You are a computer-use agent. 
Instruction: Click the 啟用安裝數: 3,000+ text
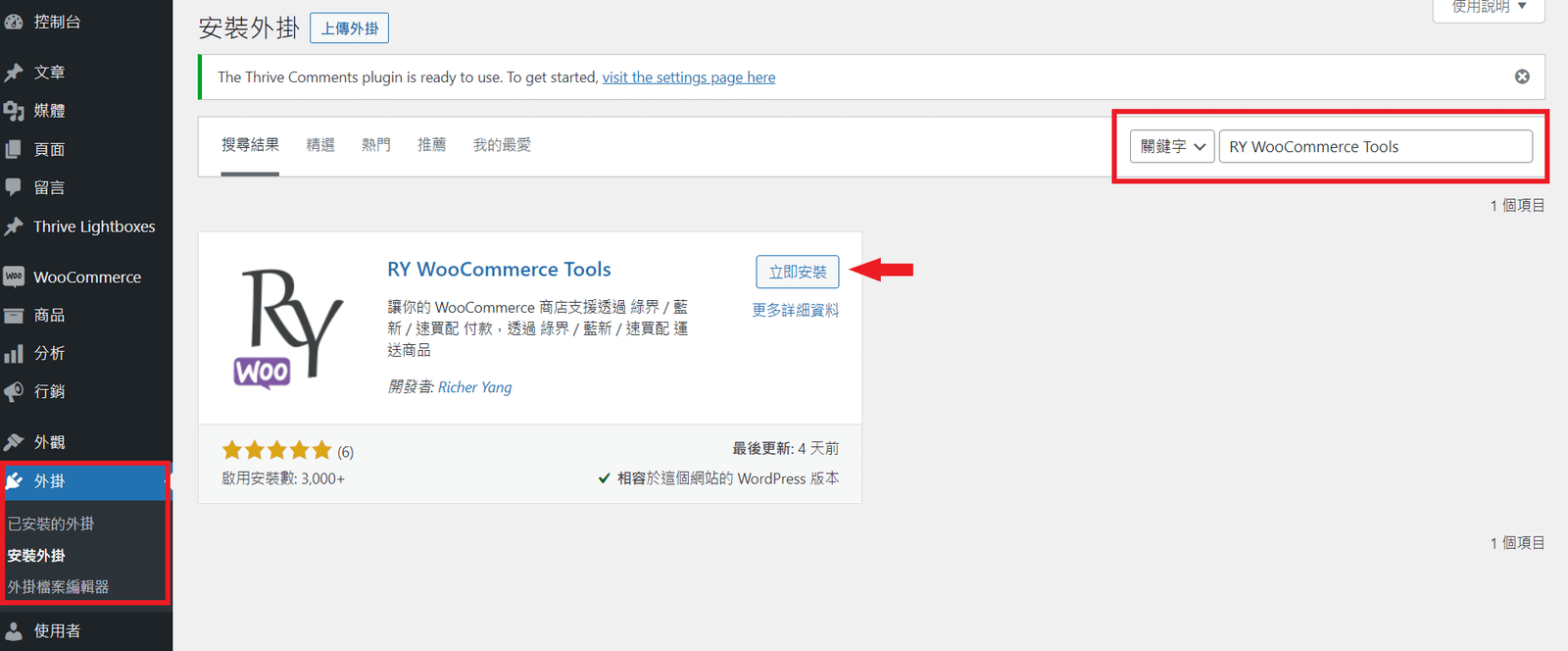(283, 478)
